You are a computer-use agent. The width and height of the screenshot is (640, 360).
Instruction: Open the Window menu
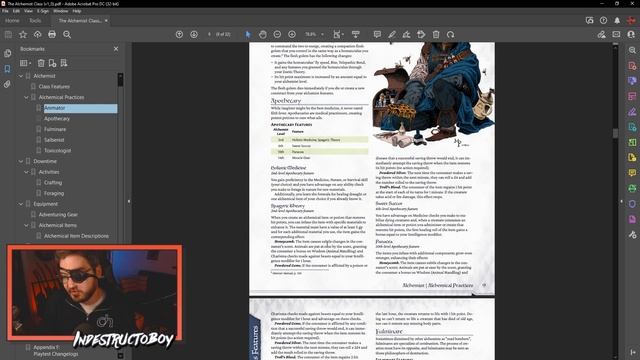click(61, 11)
